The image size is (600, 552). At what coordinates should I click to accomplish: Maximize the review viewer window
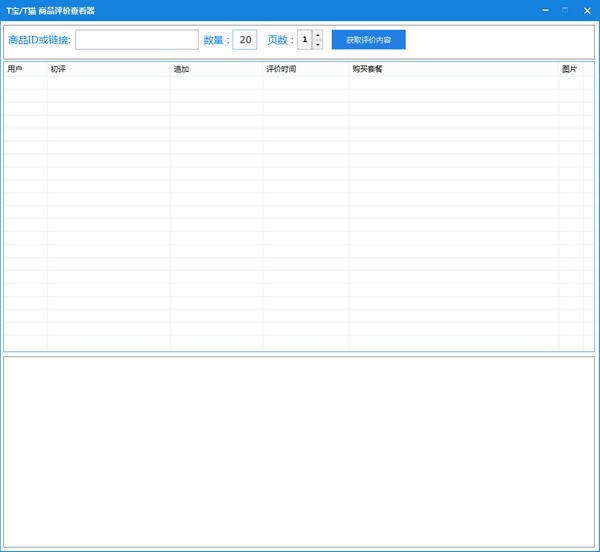(565, 9)
